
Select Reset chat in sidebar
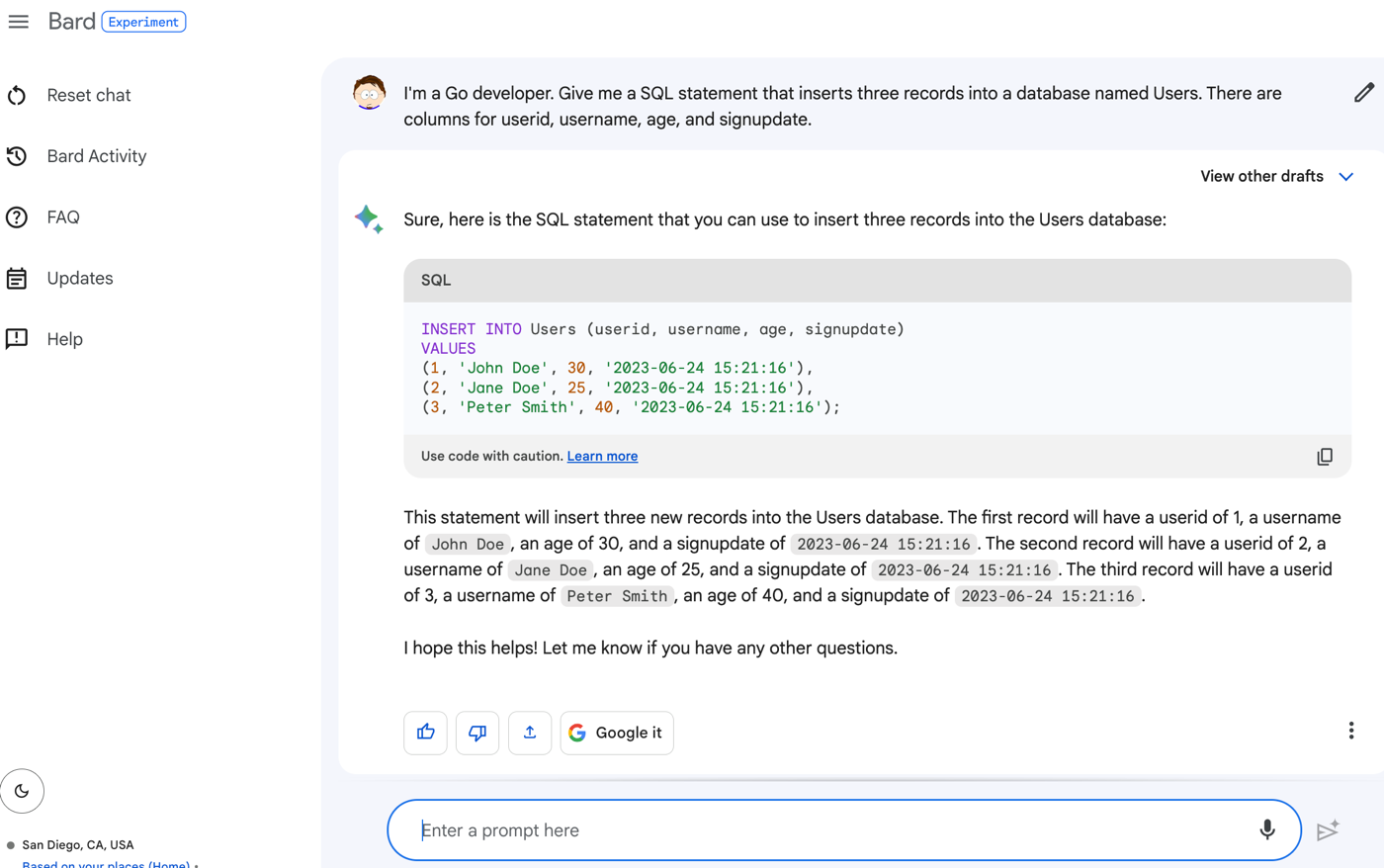click(88, 95)
